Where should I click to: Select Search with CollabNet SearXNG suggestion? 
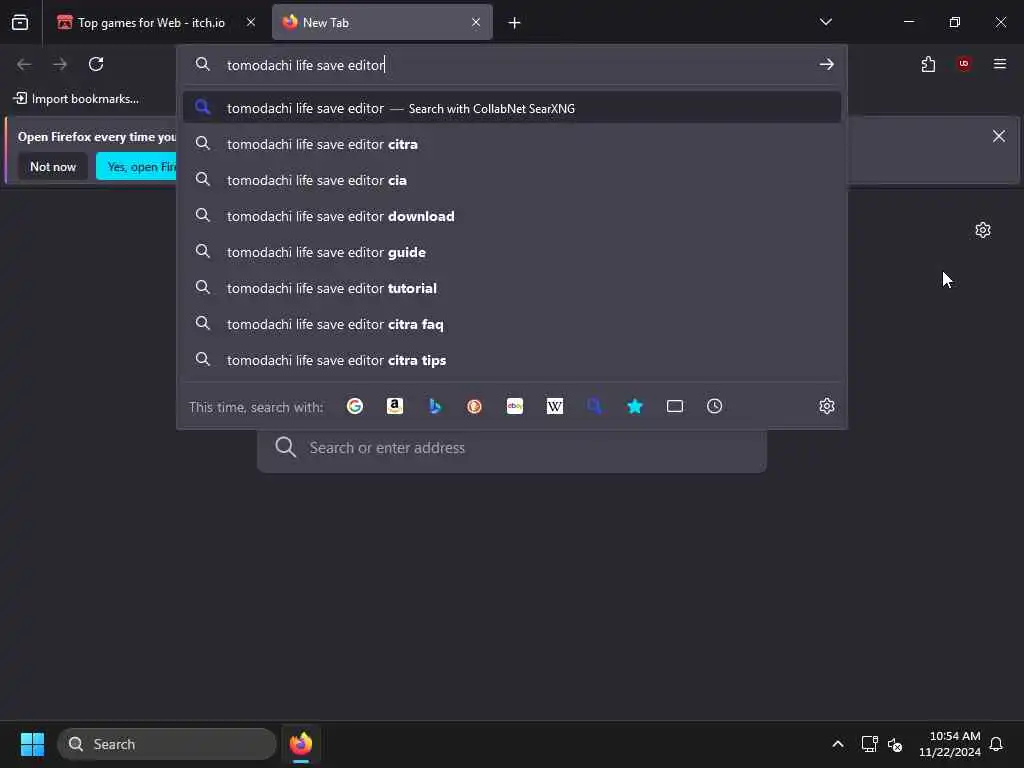point(512,108)
